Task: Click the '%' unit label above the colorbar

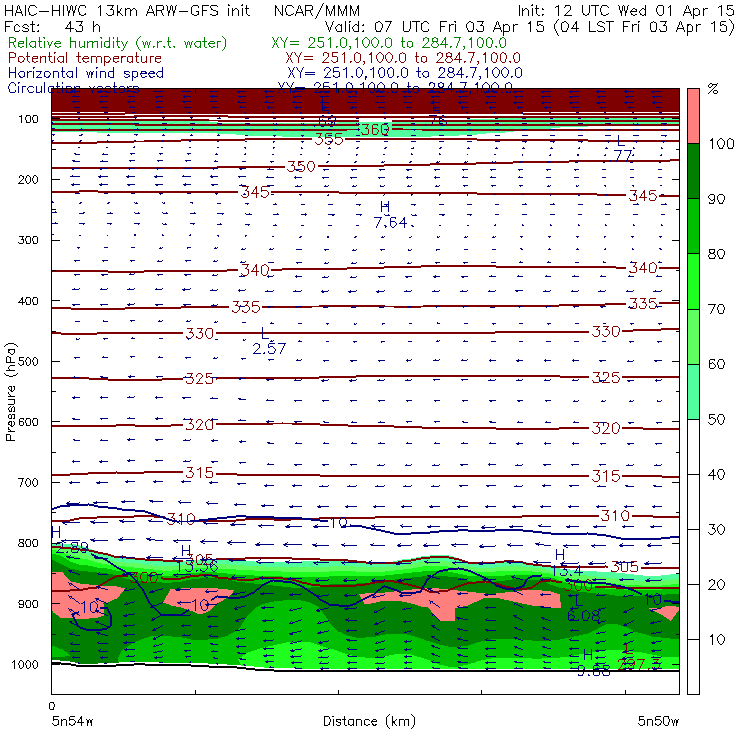Action: coord(713,89)
